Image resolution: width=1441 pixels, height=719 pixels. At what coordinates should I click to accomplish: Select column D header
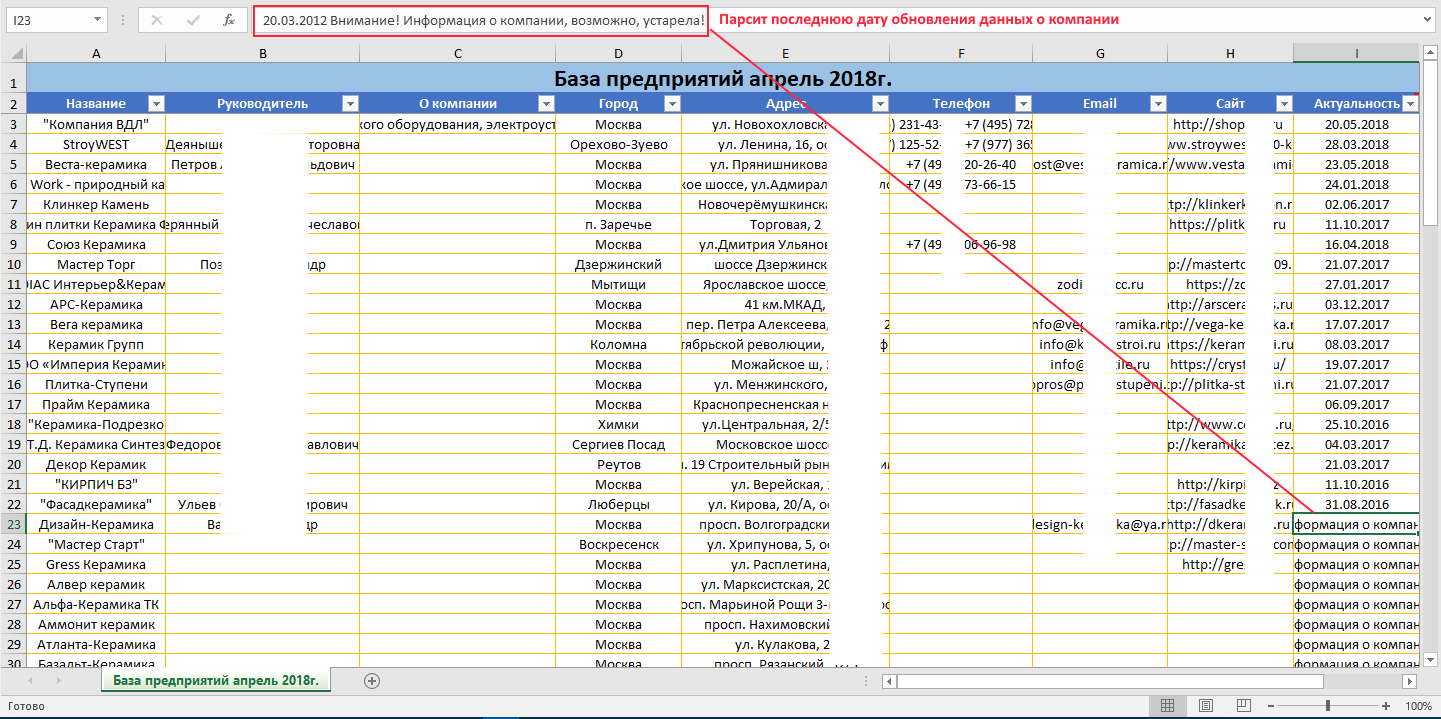click(618, 53)
